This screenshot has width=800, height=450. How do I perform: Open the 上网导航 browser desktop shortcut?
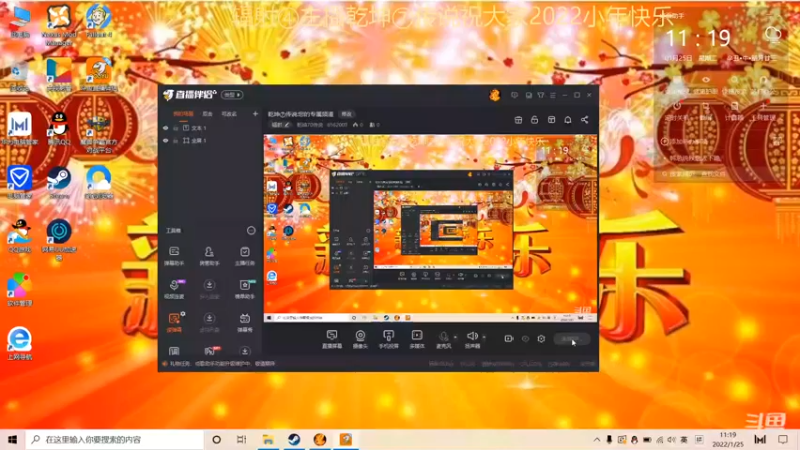[19, 343]
